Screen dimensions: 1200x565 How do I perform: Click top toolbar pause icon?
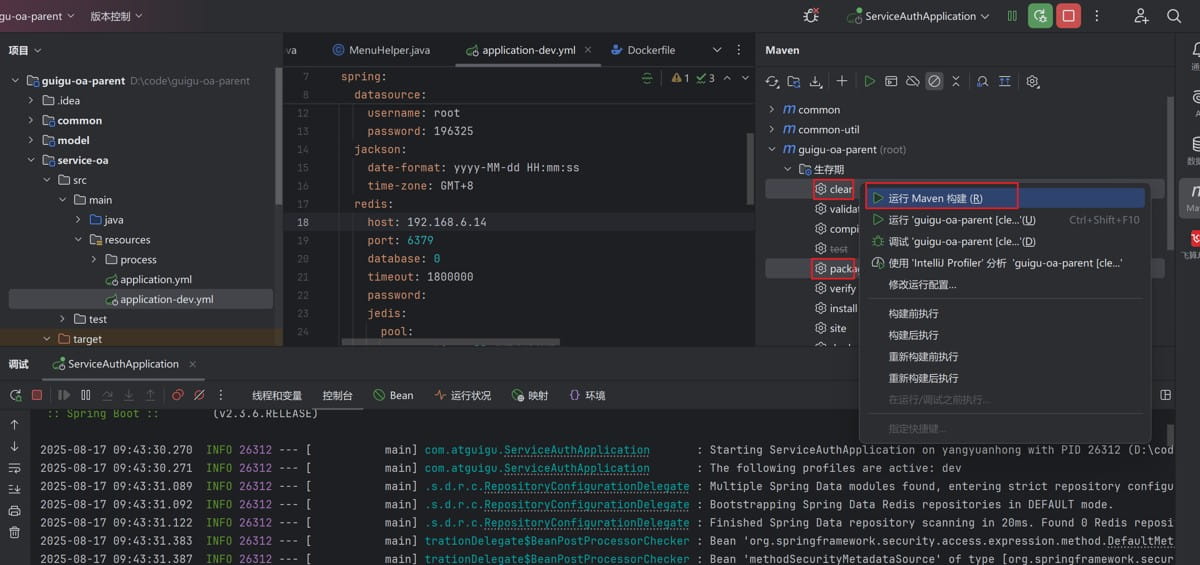tap(1013, 16)
